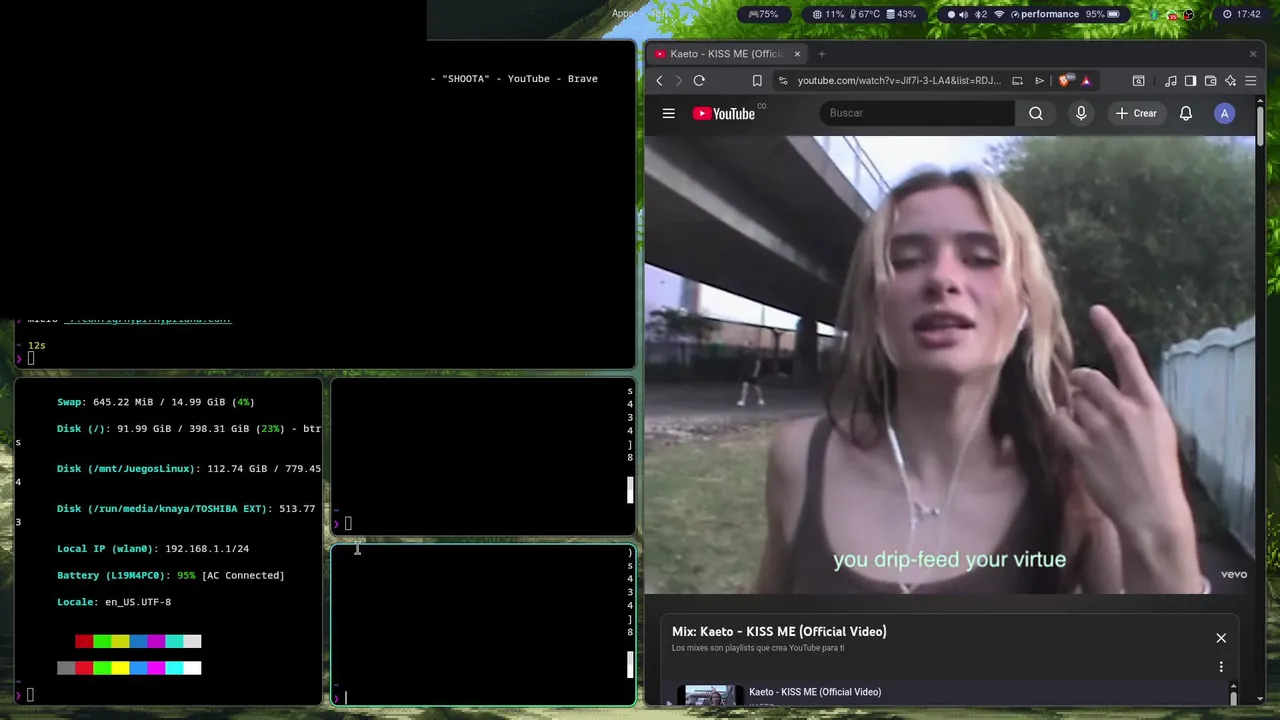Open Brave Shields lion icon
This screenshot has height=720, width=1280.
[x=1065, y=81]
